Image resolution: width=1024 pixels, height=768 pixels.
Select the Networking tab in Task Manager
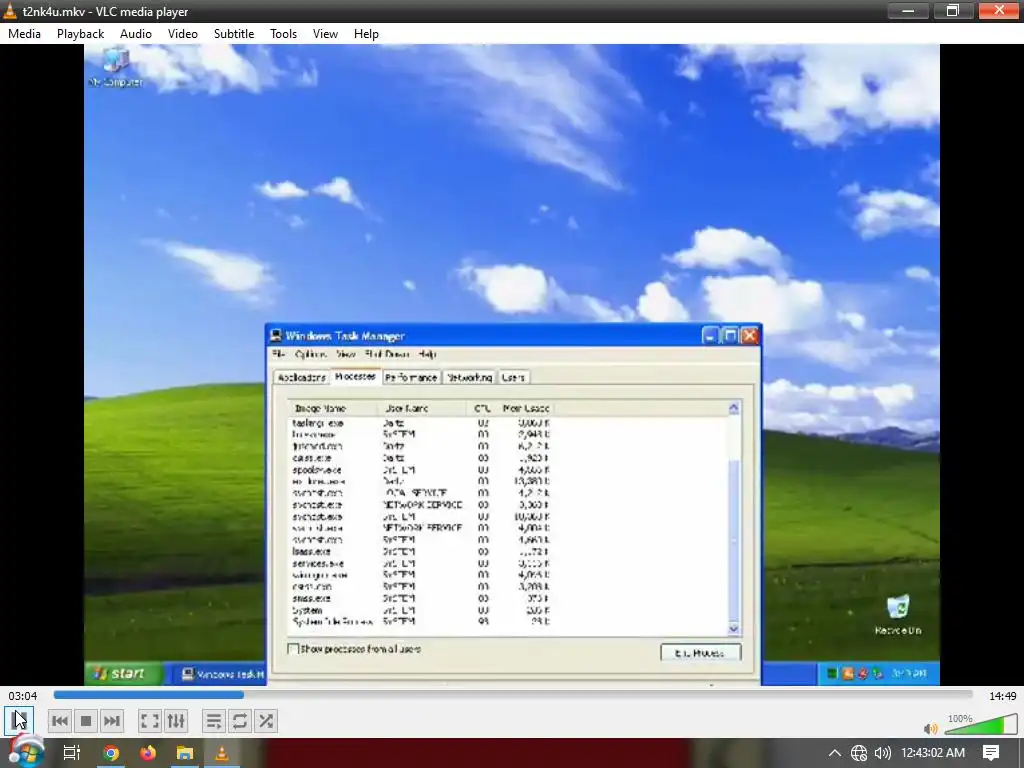tap(469, 377)
